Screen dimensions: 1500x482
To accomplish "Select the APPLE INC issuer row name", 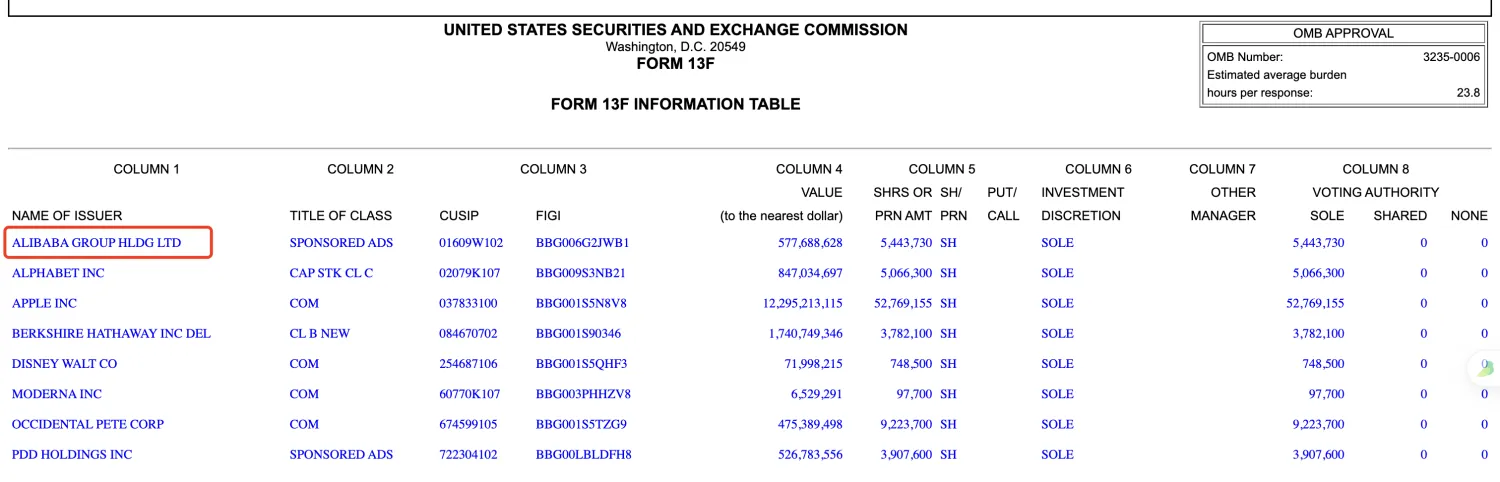I will click(x=44, y=303).
